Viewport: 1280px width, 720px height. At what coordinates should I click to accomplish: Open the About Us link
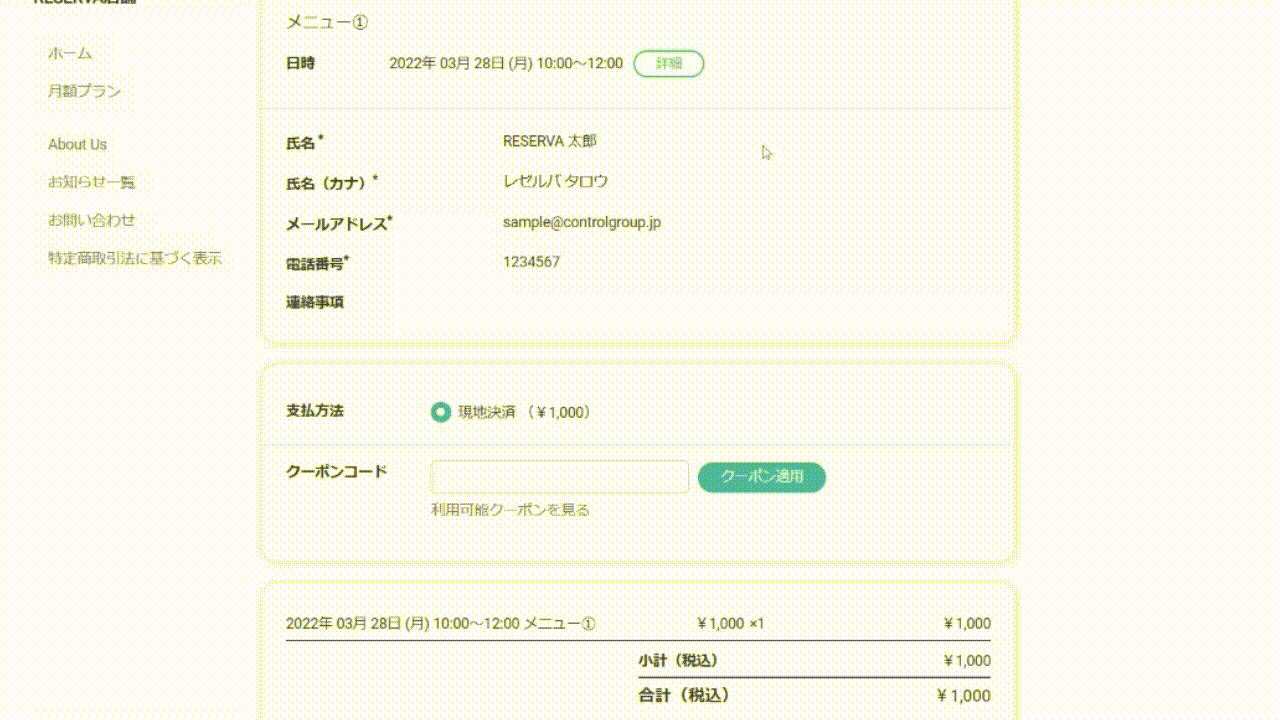[x=77, y=144]
